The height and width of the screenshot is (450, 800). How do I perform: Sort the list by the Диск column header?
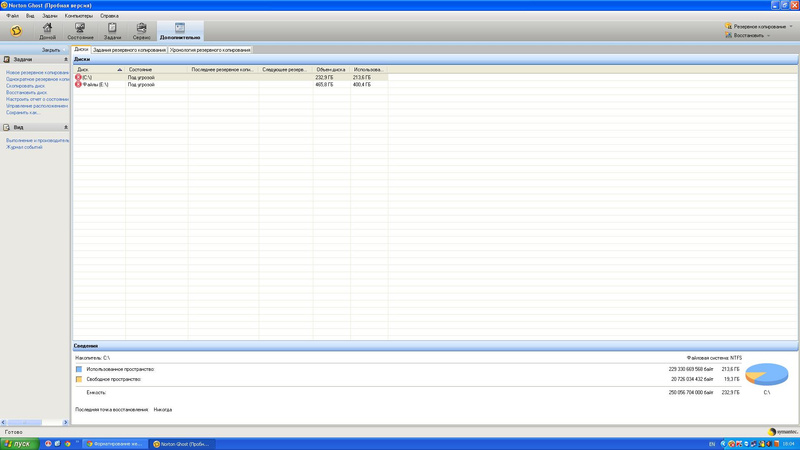(x=98, y=70)
